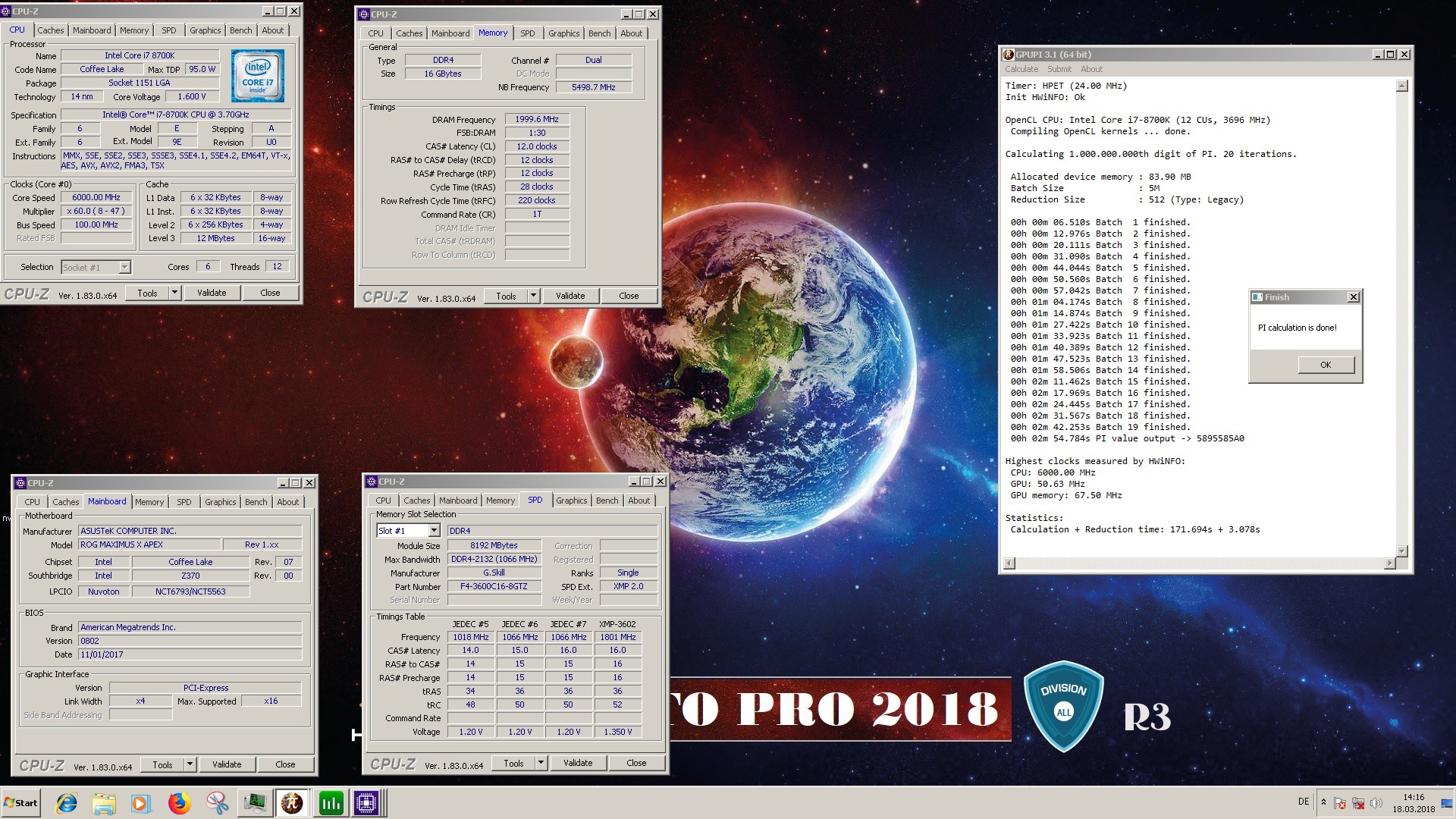Image resolution: width=1456 pixels, height=819 pixels.
Task: Close the Finish dialog with X
Action: coord(1354,297)
